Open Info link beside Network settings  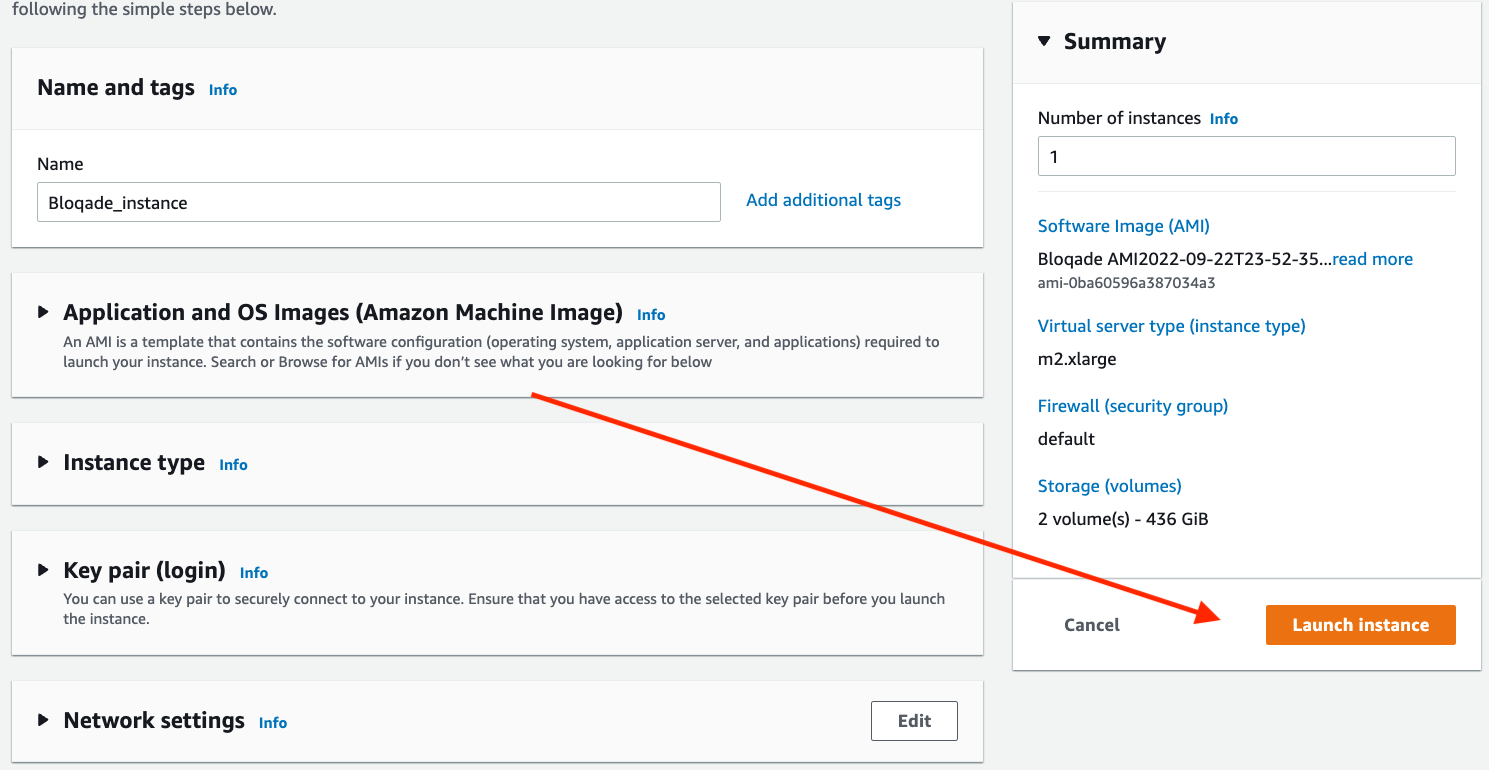[x=273, y=723]
